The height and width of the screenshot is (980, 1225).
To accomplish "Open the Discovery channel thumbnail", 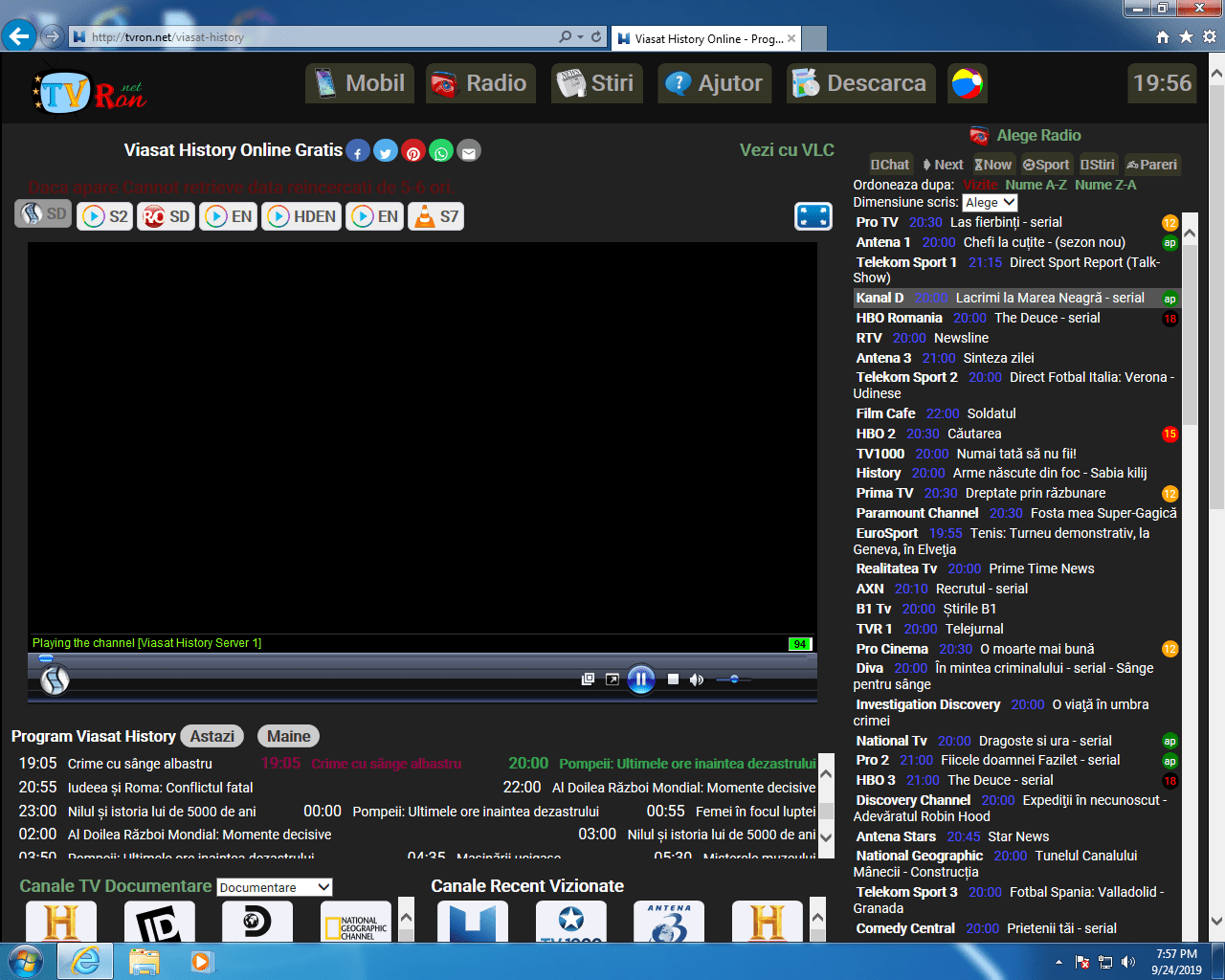I will [257, 922].
